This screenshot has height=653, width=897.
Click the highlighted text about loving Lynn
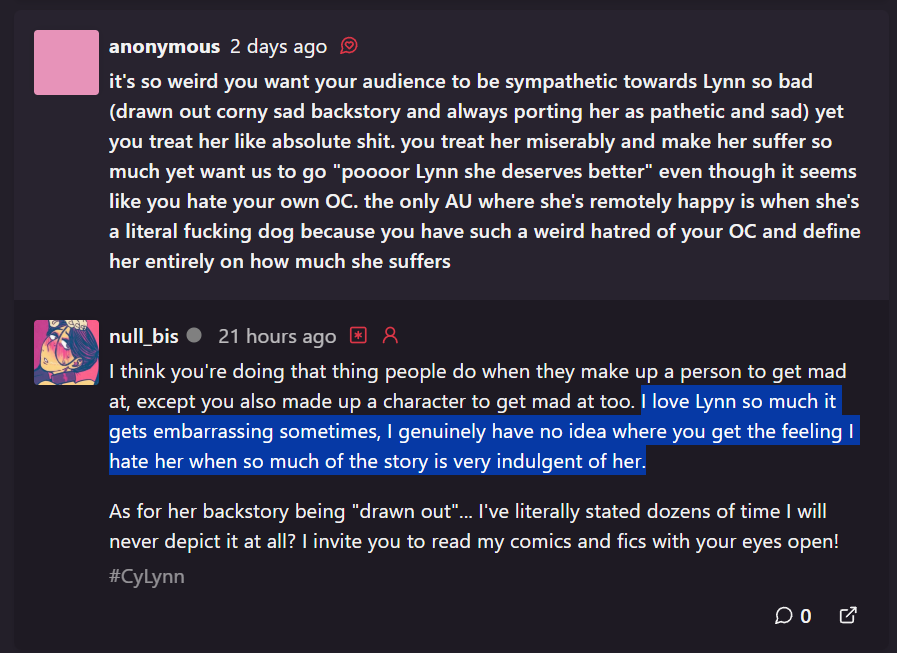[484, 431]
